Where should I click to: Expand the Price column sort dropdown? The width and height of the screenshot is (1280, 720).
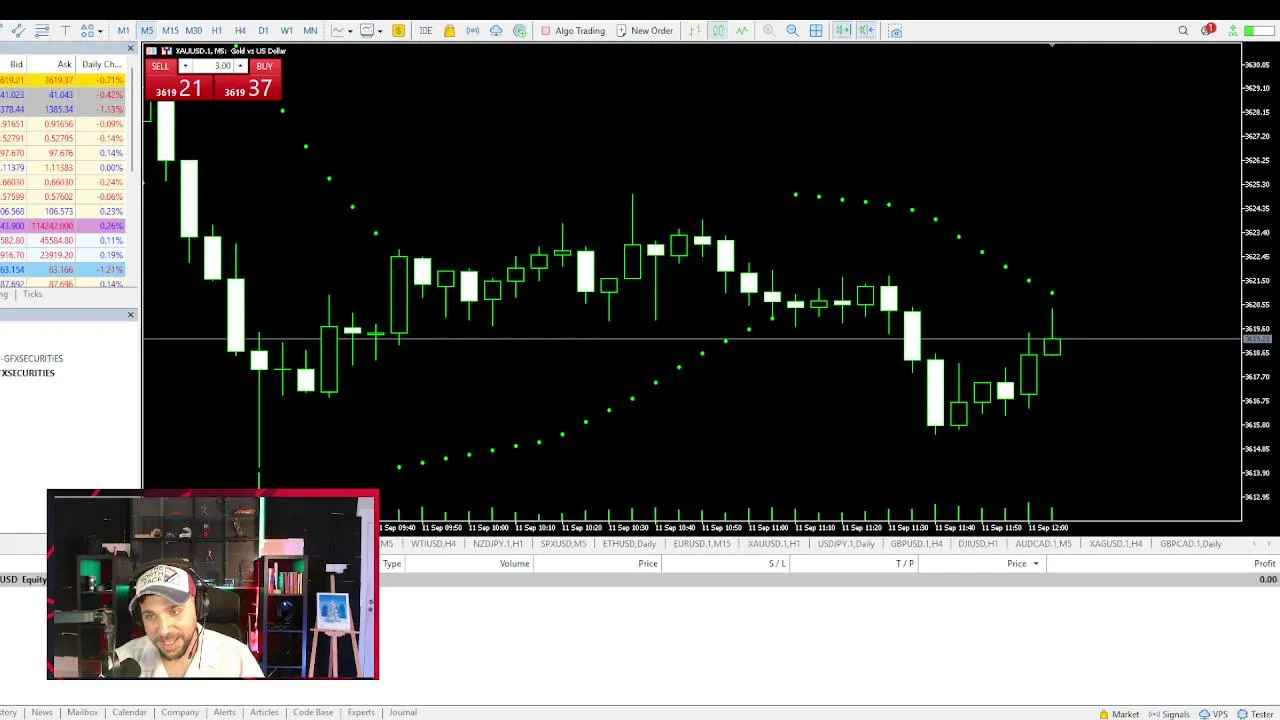point(1035,564)
